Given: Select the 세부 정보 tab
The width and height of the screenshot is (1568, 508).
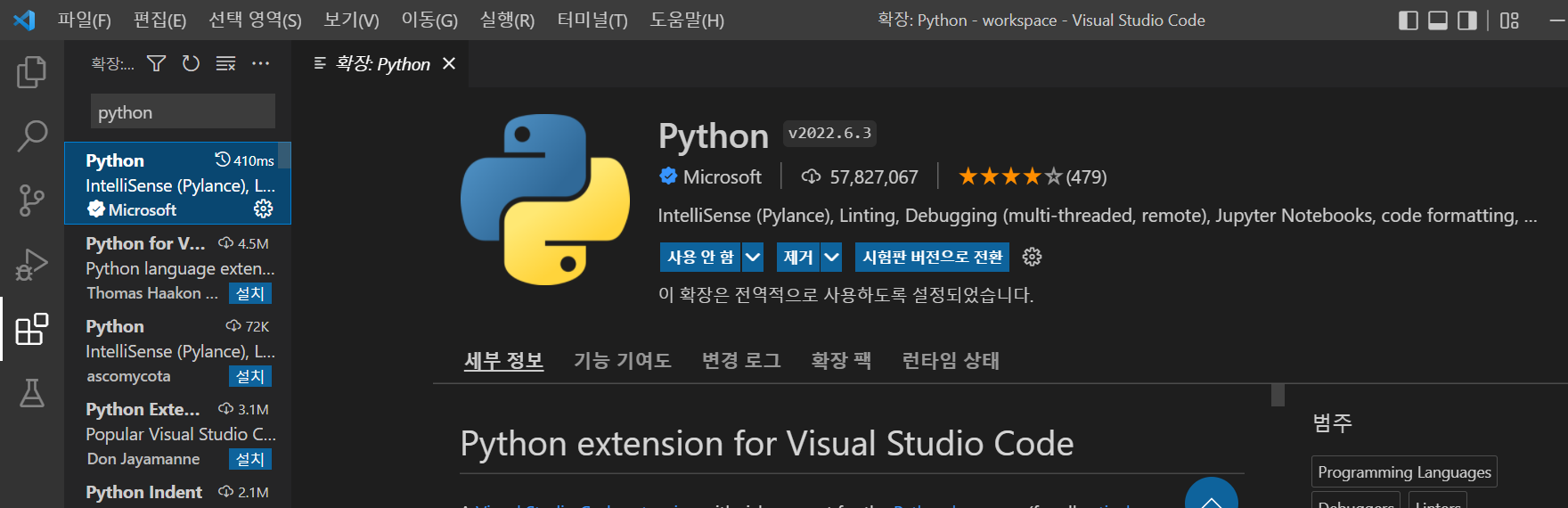Looking at the screenshot, I should [x=503, y=361].
